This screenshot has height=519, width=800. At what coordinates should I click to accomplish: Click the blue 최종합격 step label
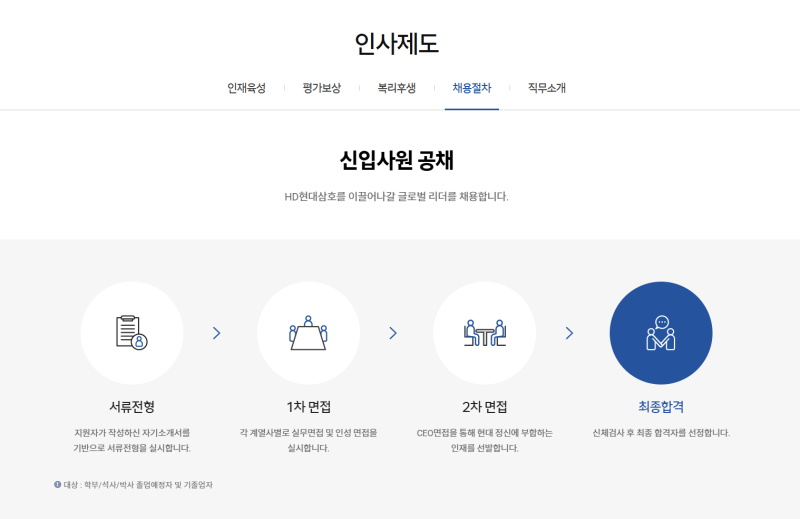[x=661, y=407]
